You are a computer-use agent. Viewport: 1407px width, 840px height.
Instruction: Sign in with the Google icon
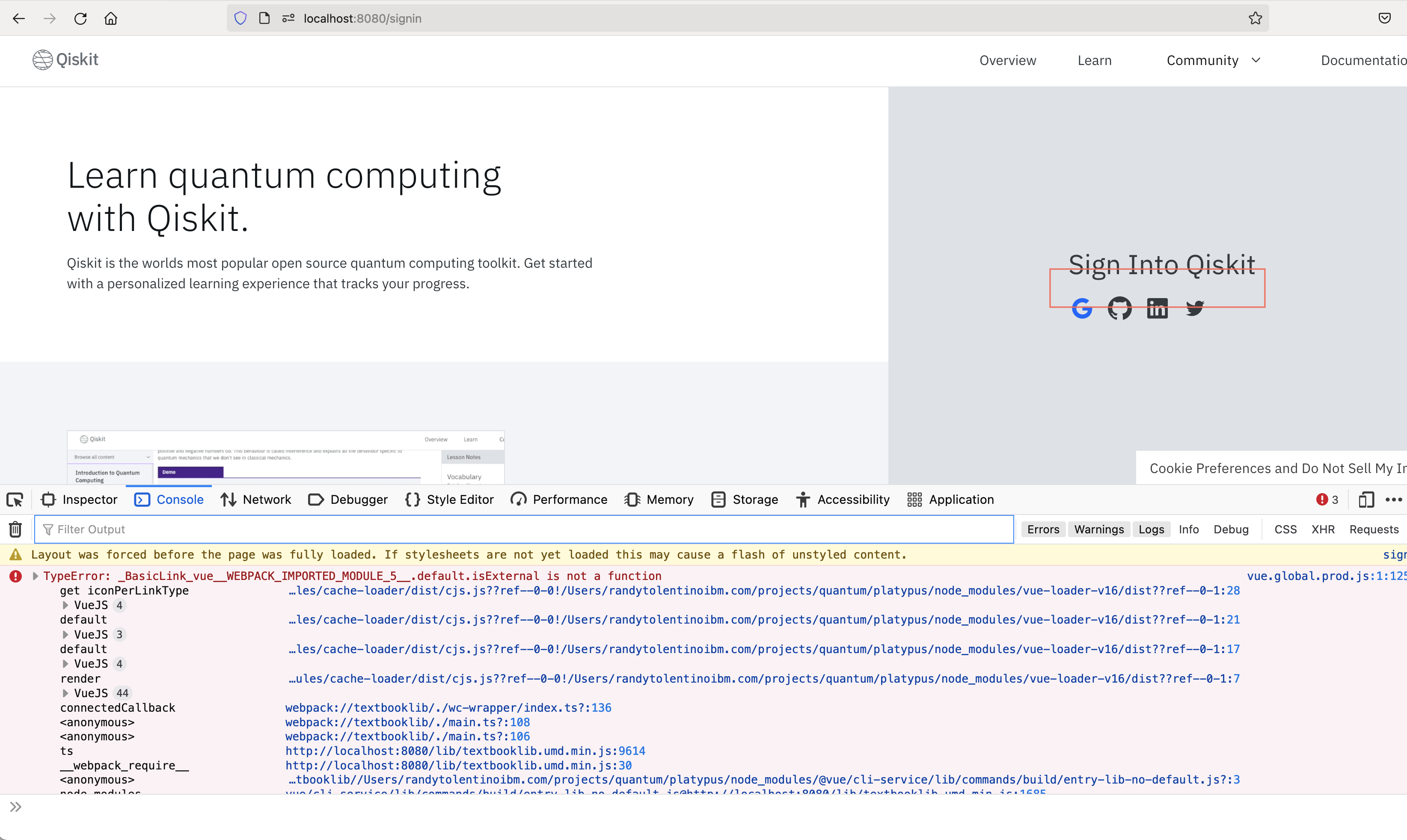point(1082,308)
